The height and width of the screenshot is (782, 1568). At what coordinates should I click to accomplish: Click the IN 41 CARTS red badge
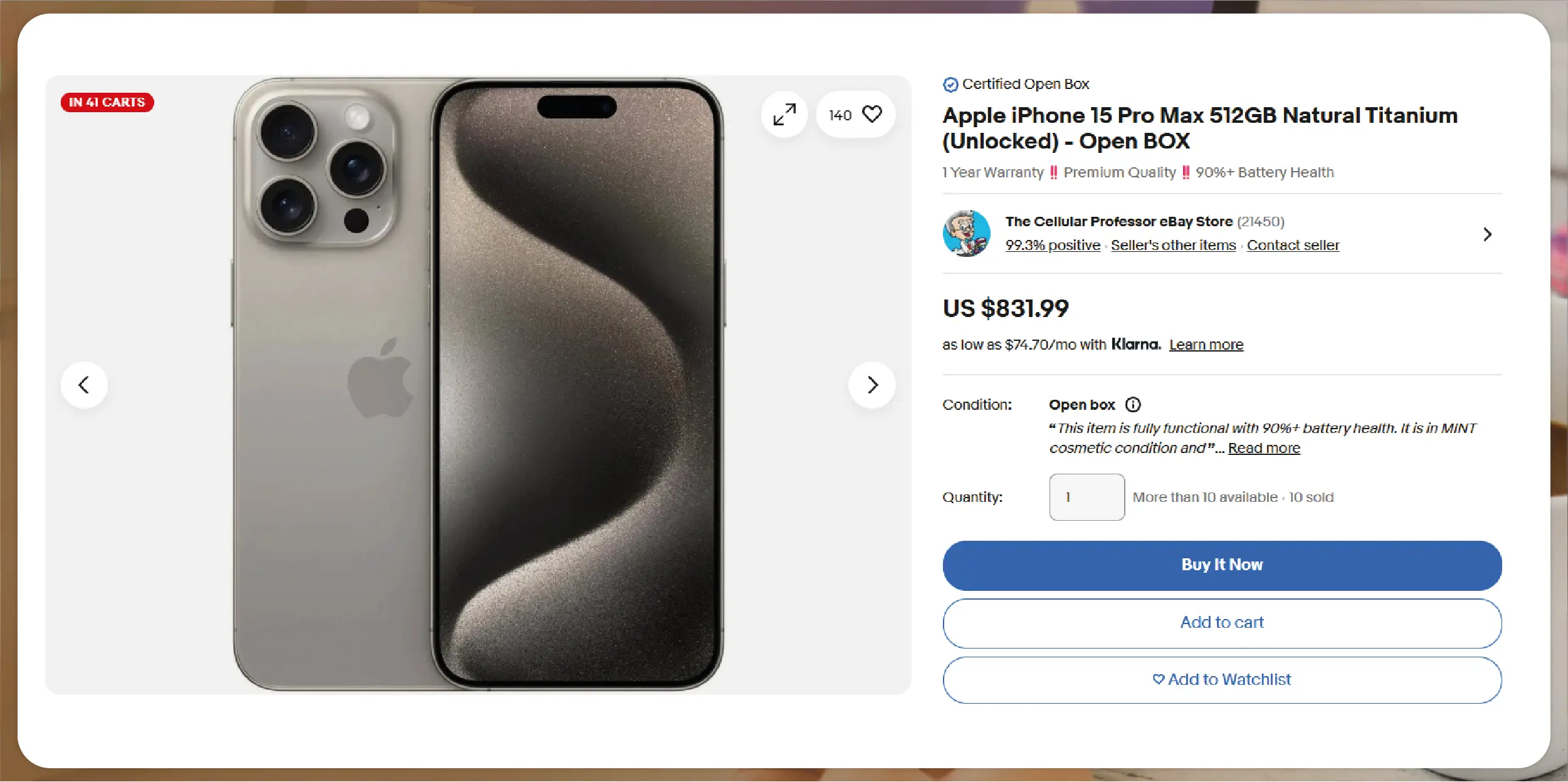(x=107, y=102)
